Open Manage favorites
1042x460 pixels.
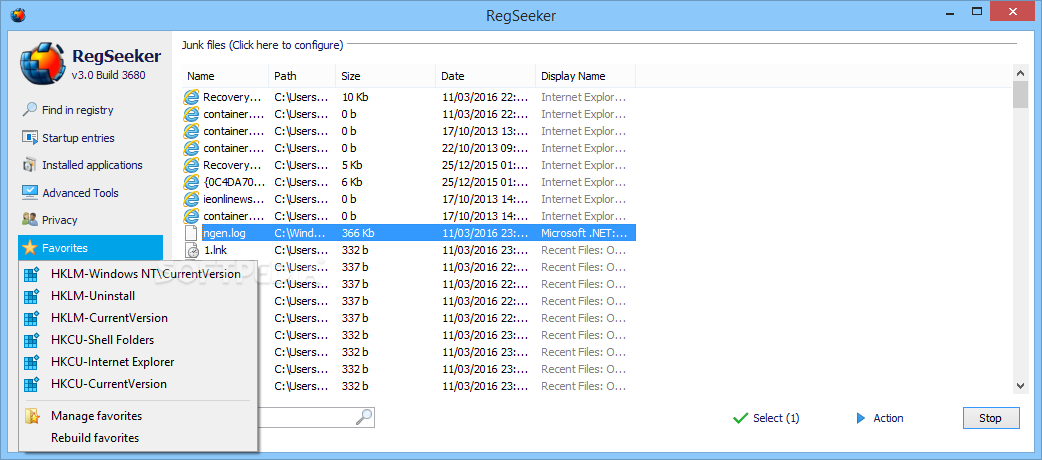coord(138,416)
